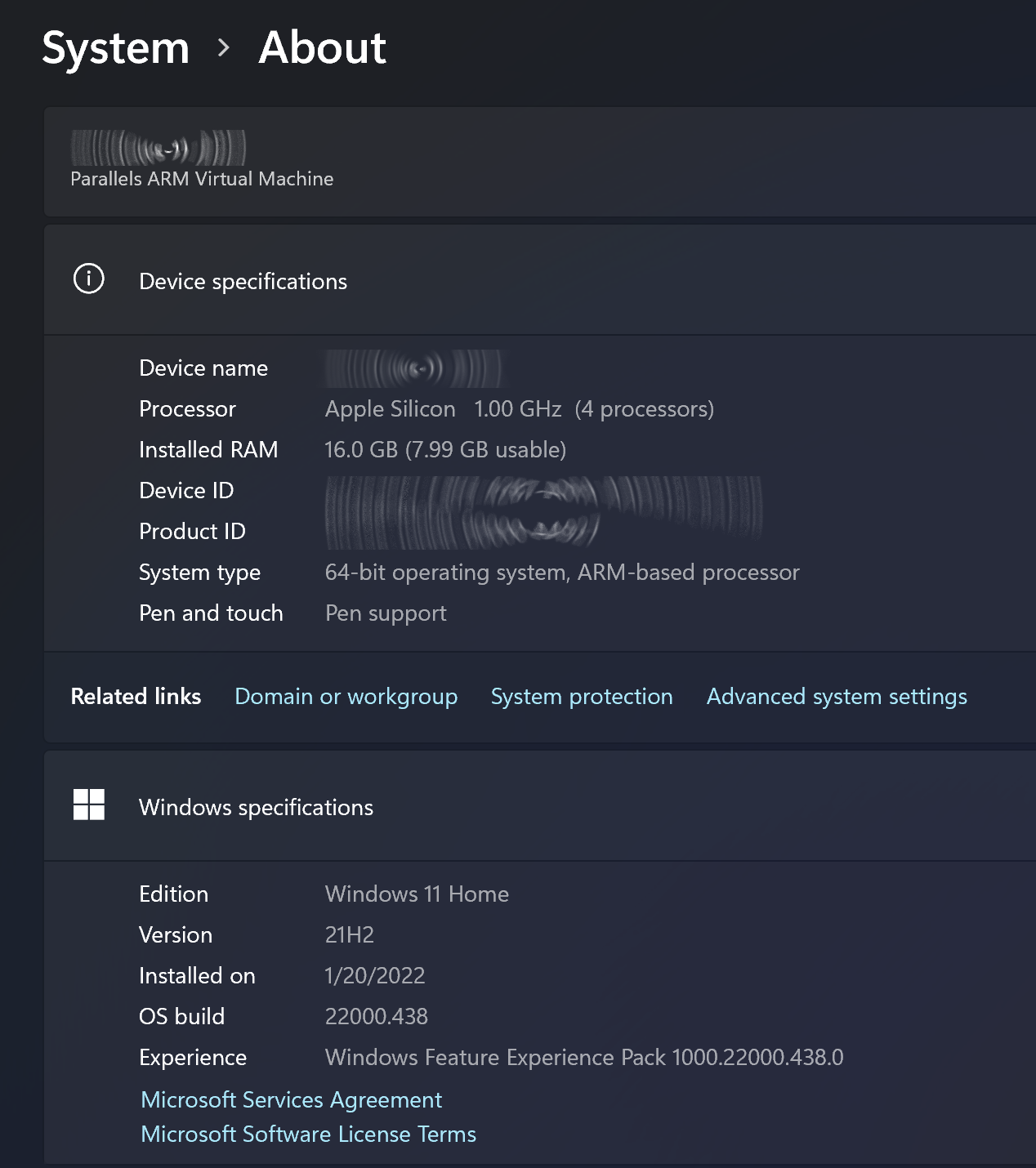Open Advanced system settings link
Viewport: 1036px width, 1168px height.
tap(837, 697)
